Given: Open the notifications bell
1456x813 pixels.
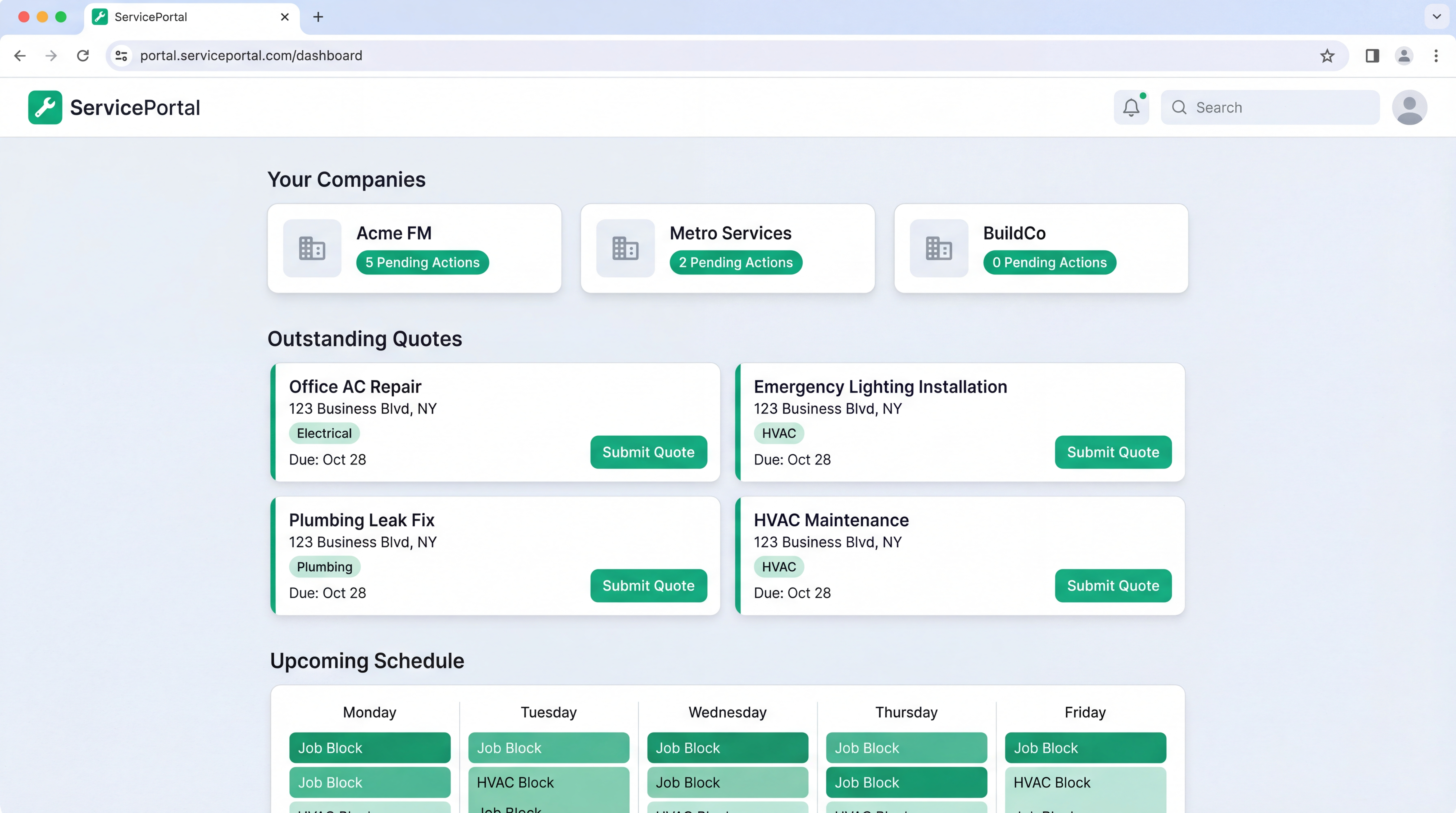Looking at the screenshot, I should point(1131,107).
